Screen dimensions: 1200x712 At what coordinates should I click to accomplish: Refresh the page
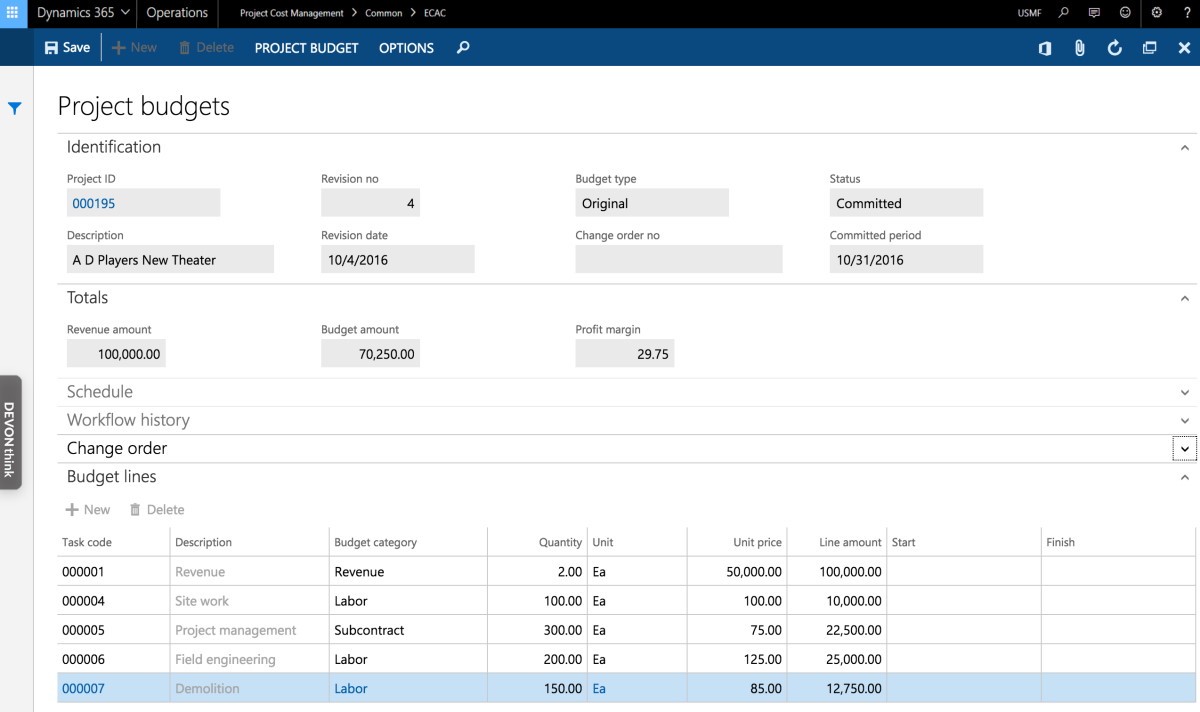point(1115,48)
